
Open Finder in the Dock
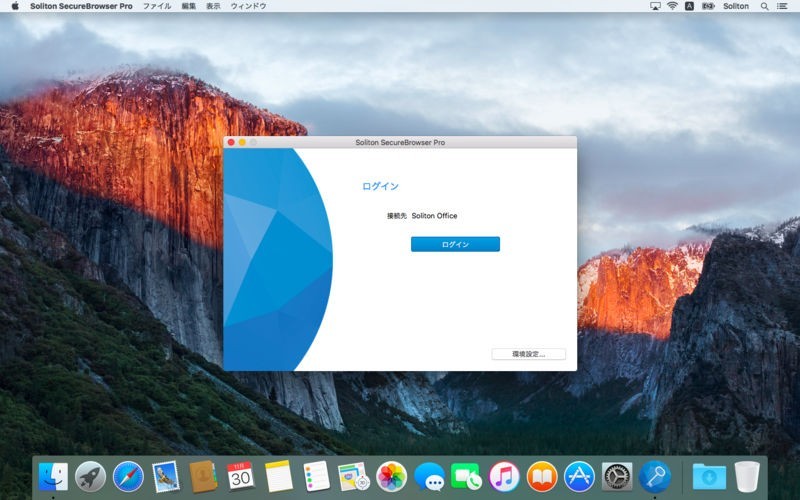click(53, 476)
